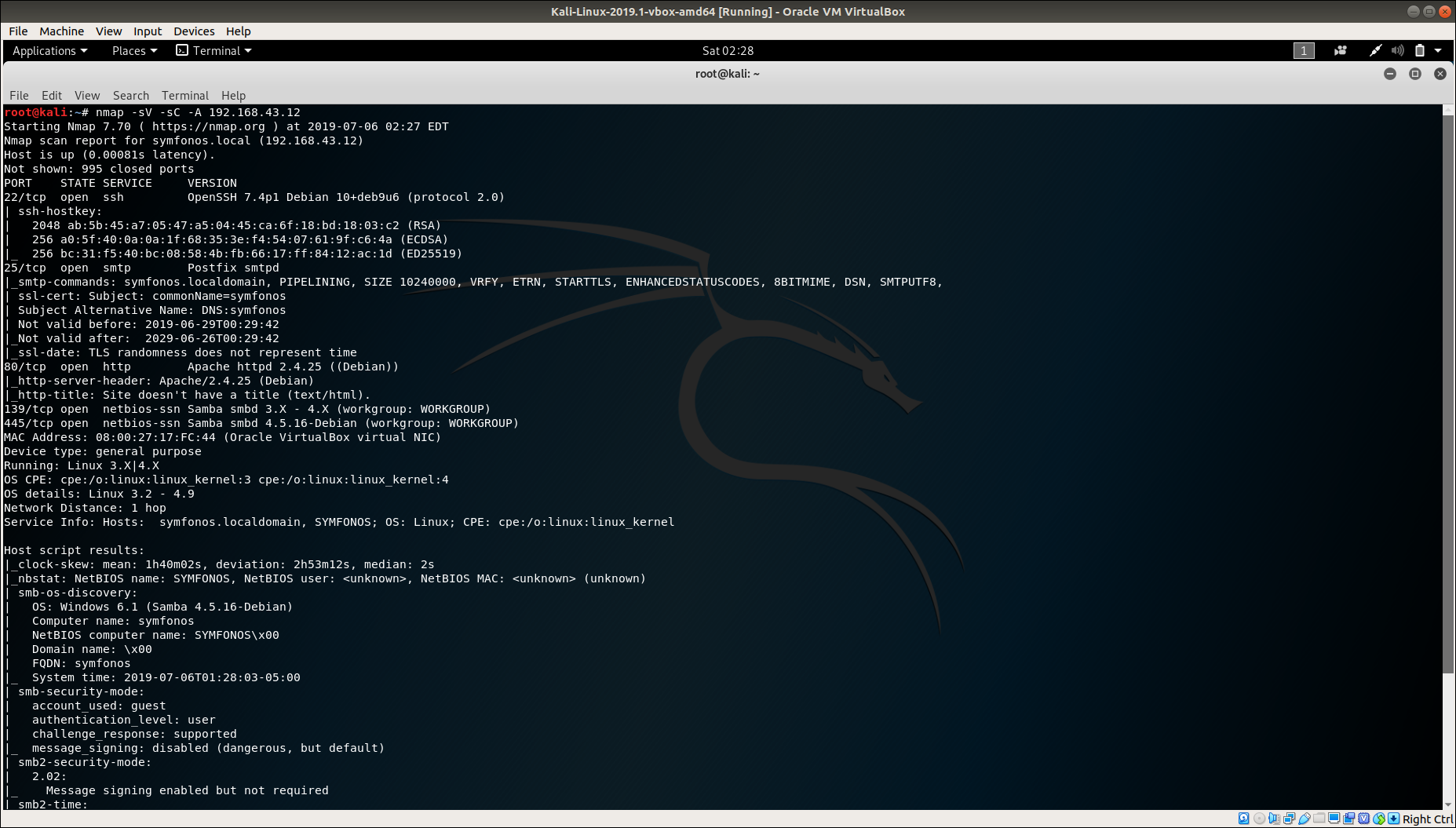Click the 'Right Ctrl' host key label
Viewport: 1456px width, 828px height.
(1428, 819)
